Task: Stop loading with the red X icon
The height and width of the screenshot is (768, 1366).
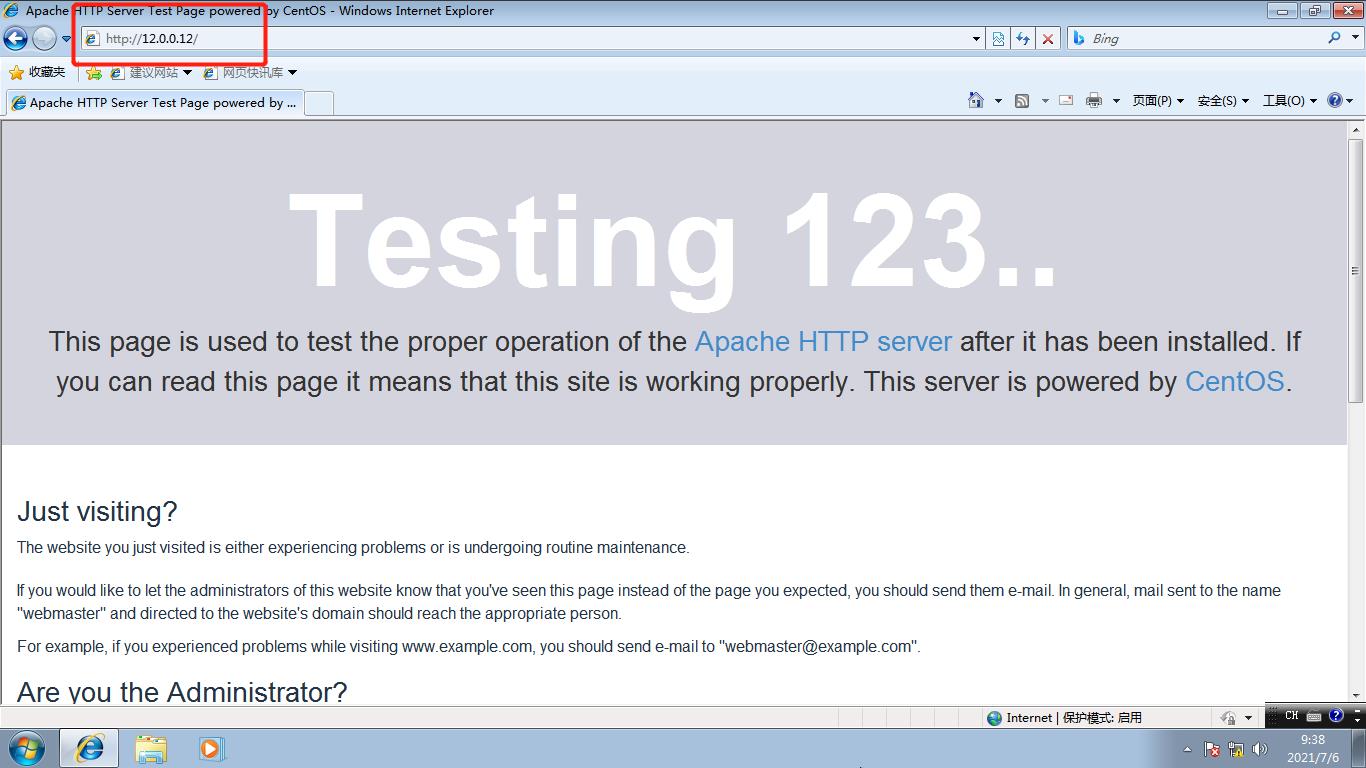Action: pyautogui.click(x=1048, y=39)
